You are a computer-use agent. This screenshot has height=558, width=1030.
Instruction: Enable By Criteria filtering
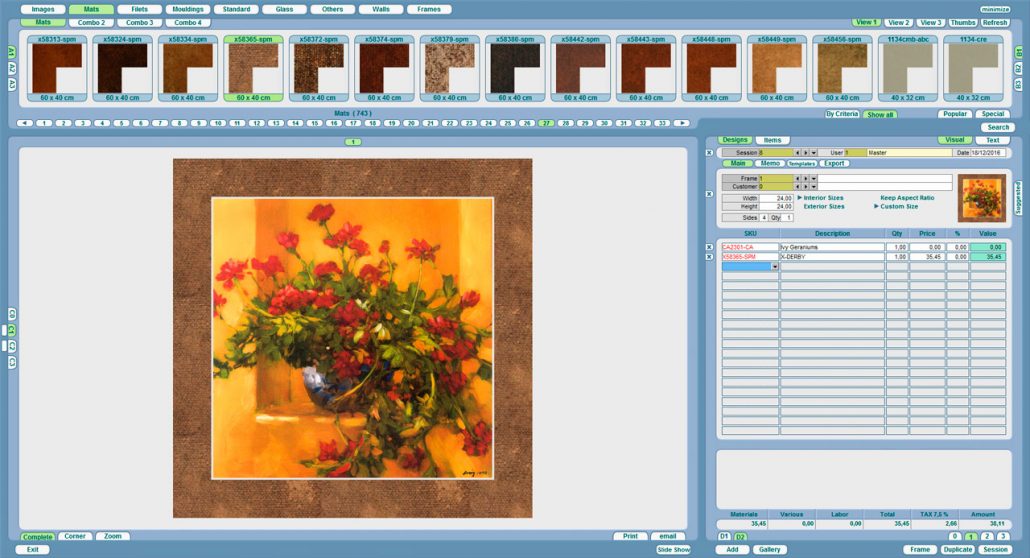click(842, 114)
